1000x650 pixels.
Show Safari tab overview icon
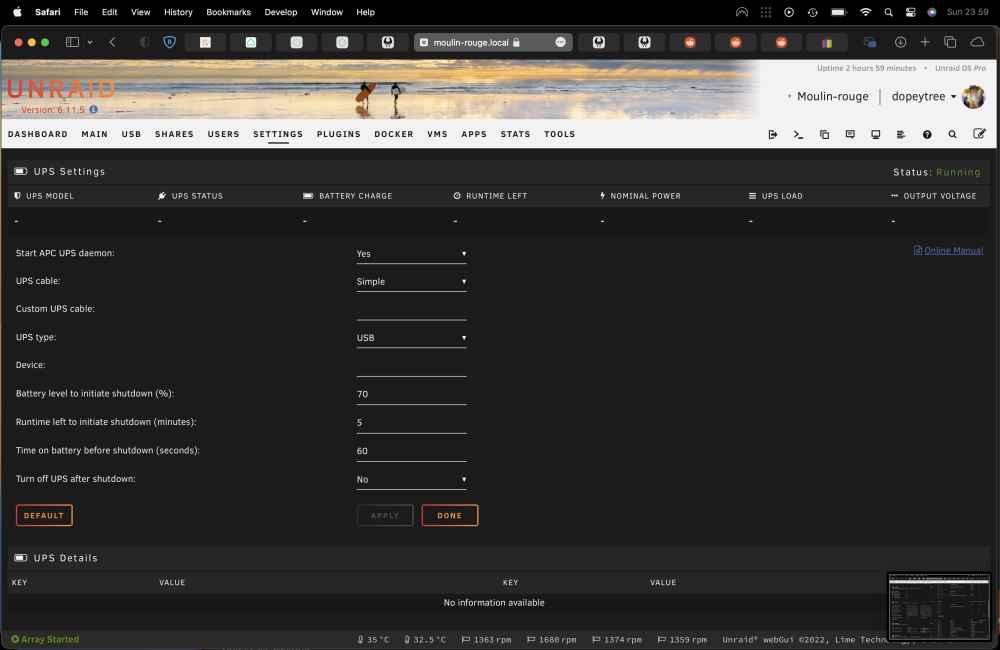(950, 42)
